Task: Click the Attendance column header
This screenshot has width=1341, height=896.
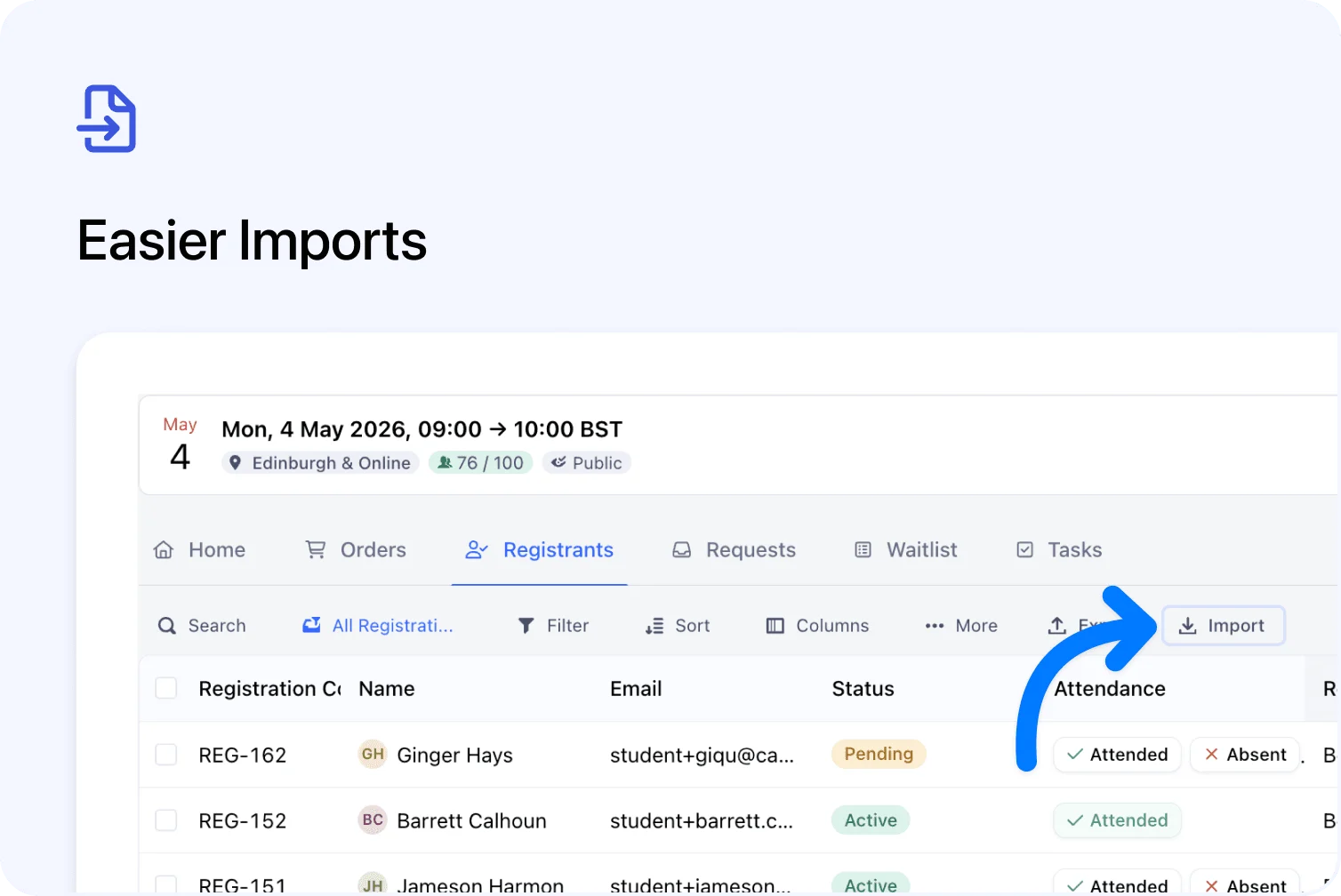Action: pyautogui.click(x=1110, y=689)
